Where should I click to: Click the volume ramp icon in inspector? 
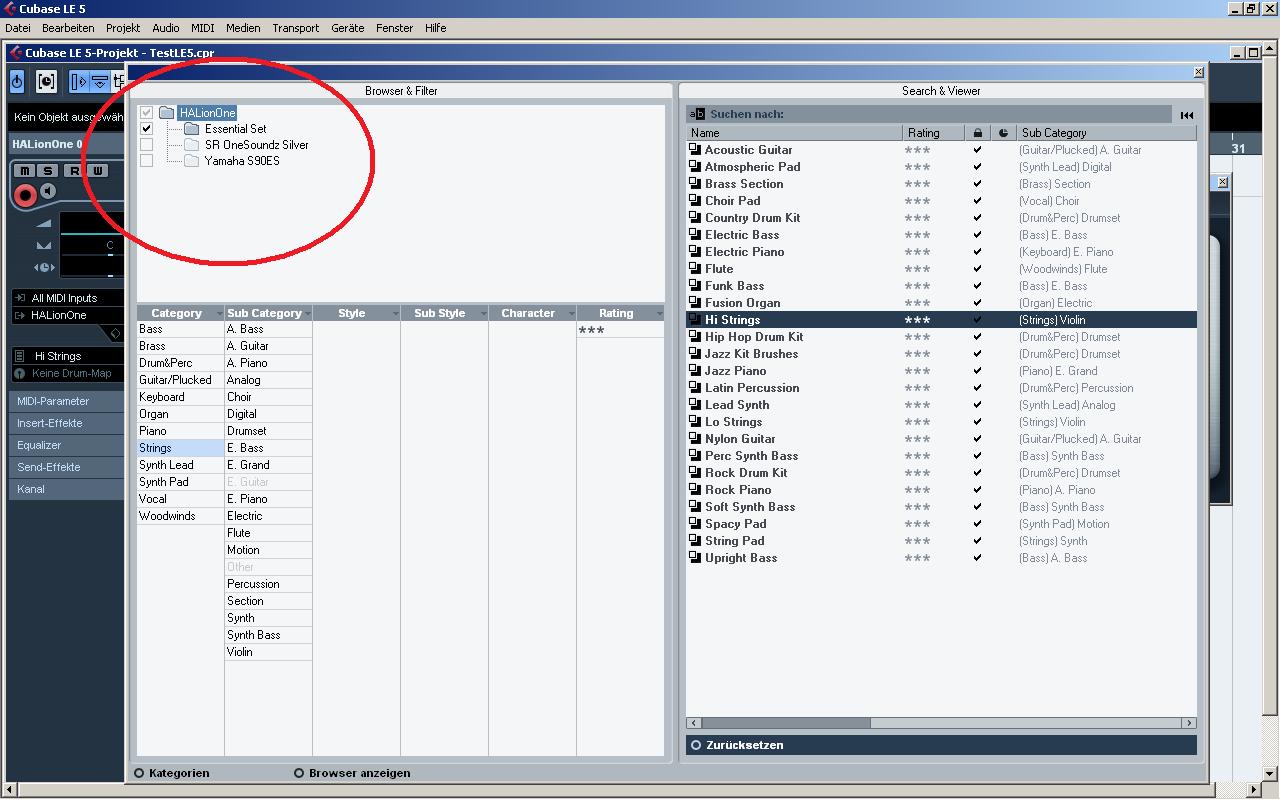pos(44,223)
